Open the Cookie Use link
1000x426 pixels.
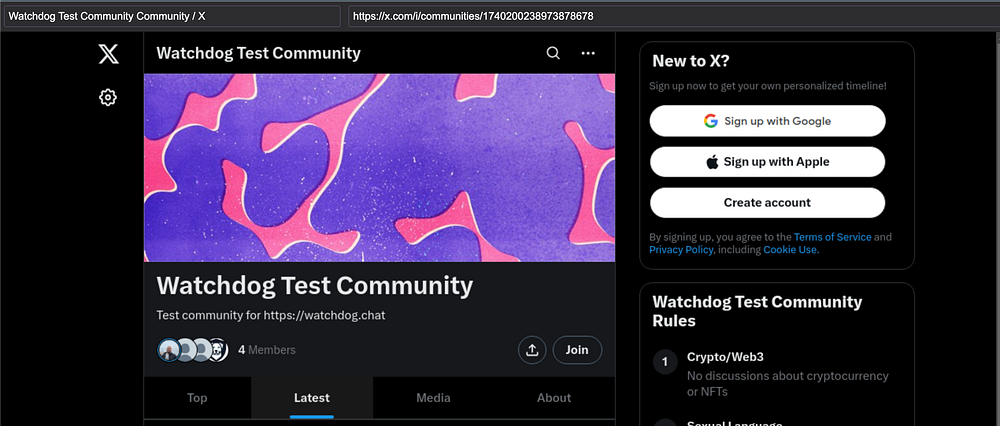791,250
